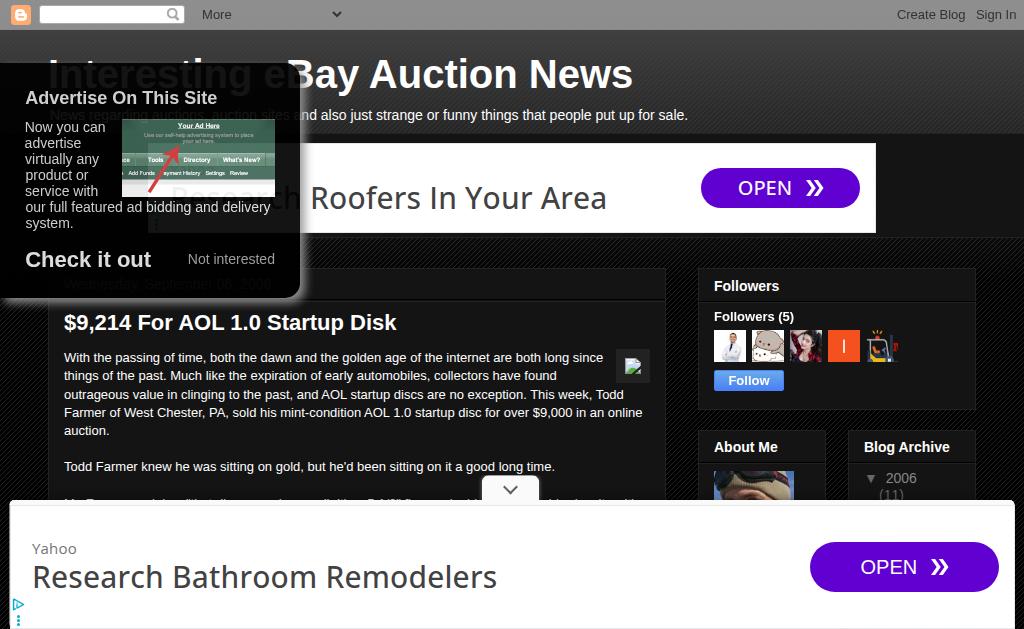Click Create Blog in the navbar
The width and height of the screenshot is (1024, 629).
pos(931,14)
